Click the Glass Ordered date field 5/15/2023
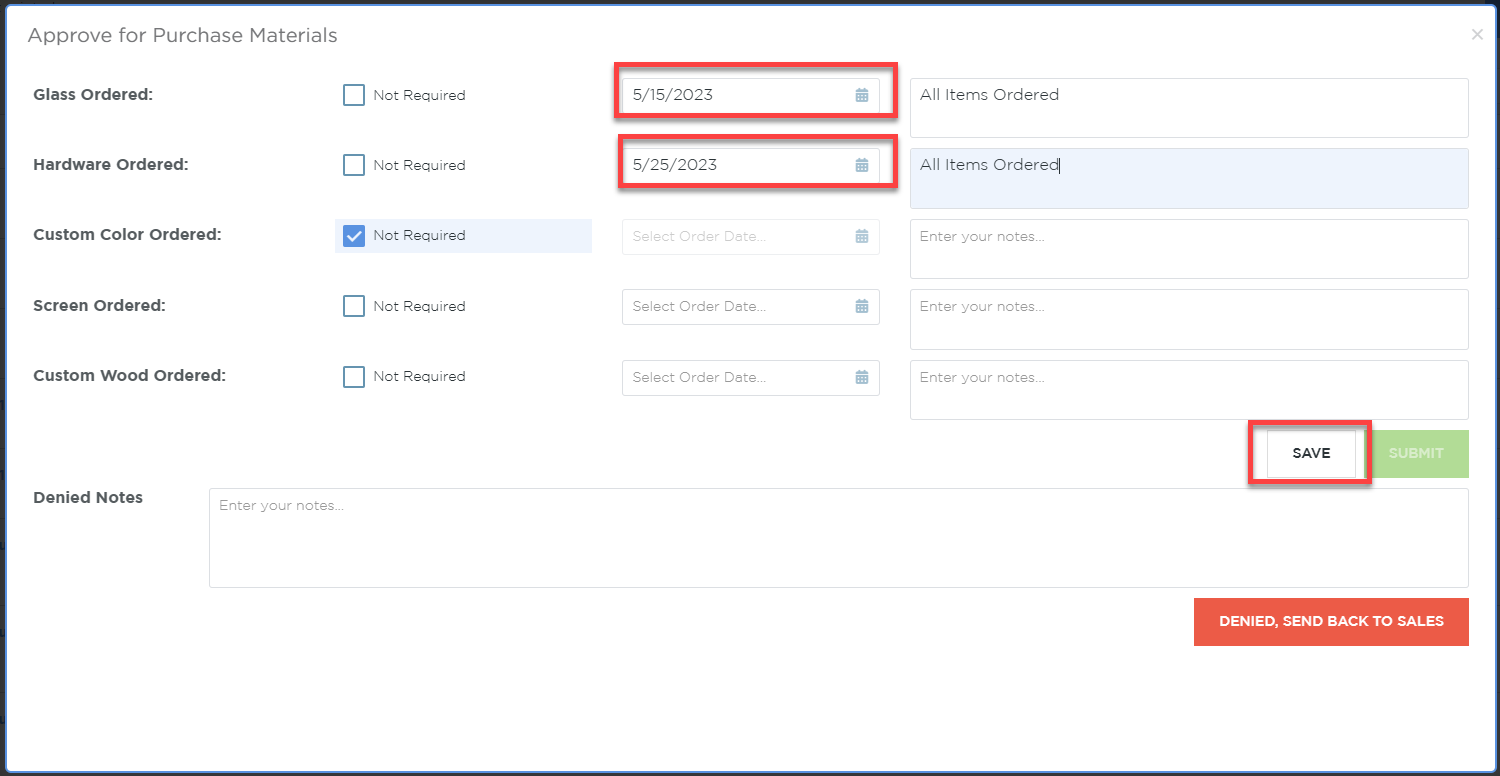 [x=751, y=96]
